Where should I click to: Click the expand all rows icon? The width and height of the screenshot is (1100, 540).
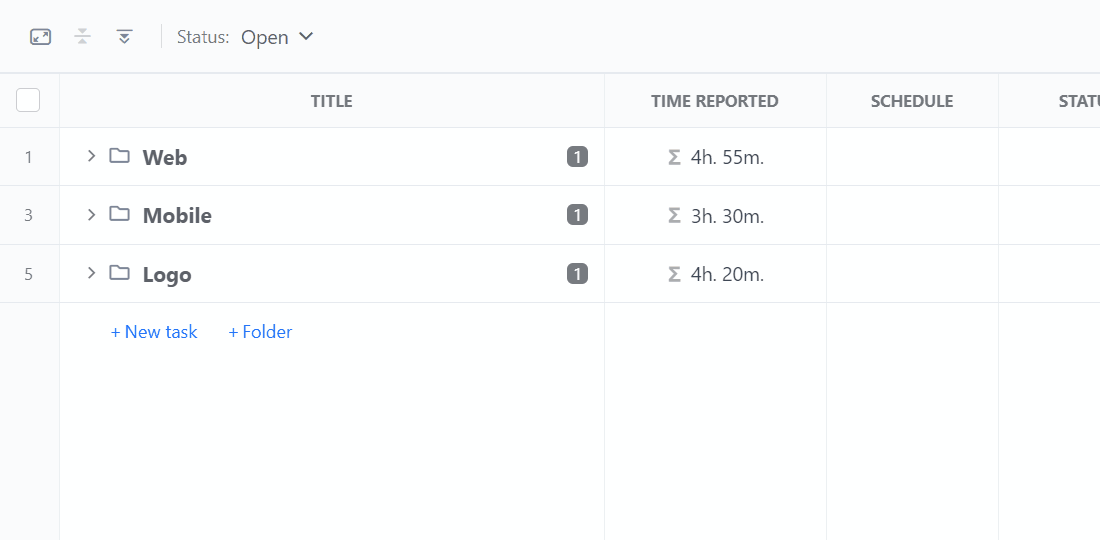[124, 37]
